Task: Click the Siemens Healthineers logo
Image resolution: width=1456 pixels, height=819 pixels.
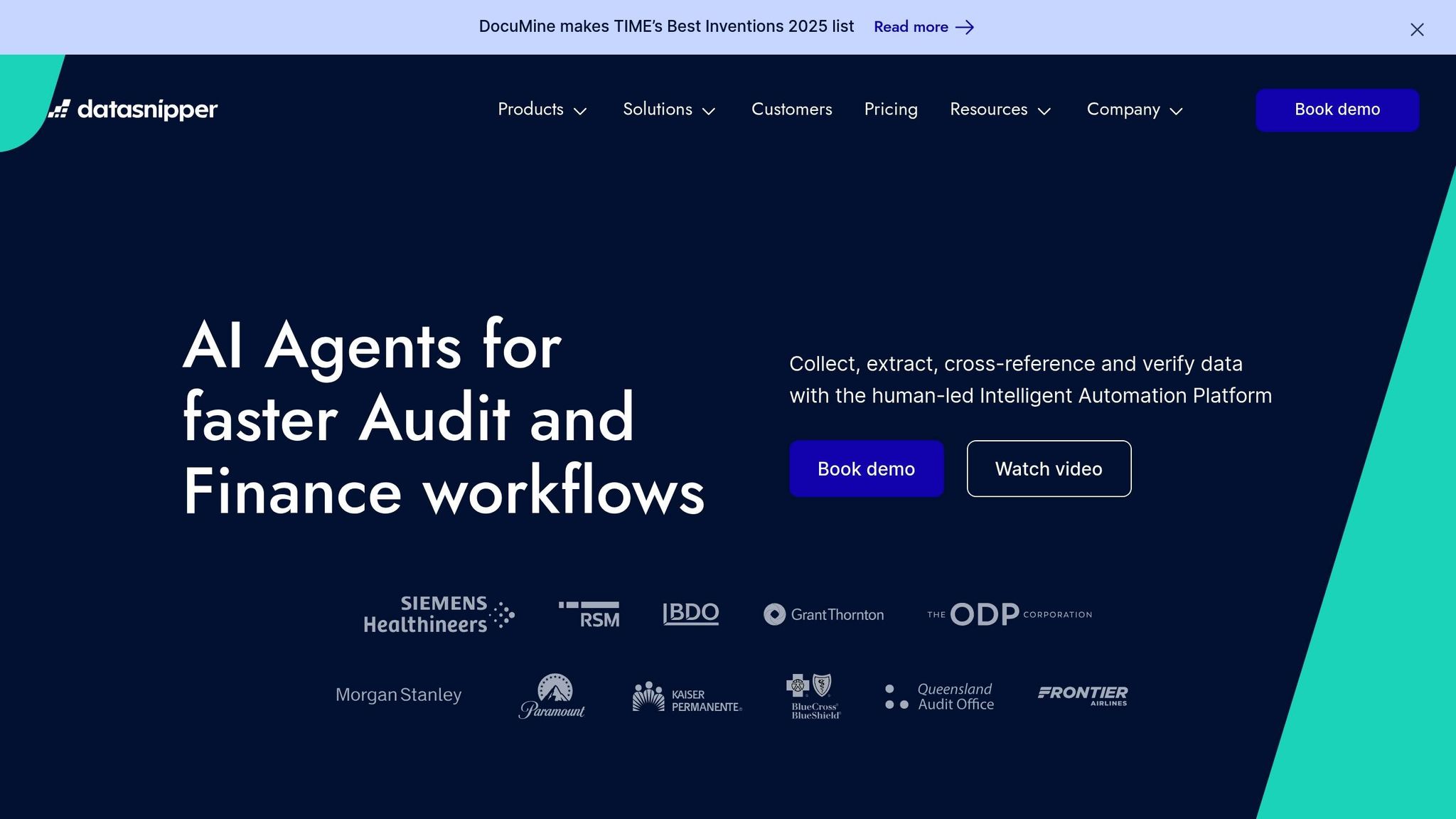Action: tap(439, 614)
